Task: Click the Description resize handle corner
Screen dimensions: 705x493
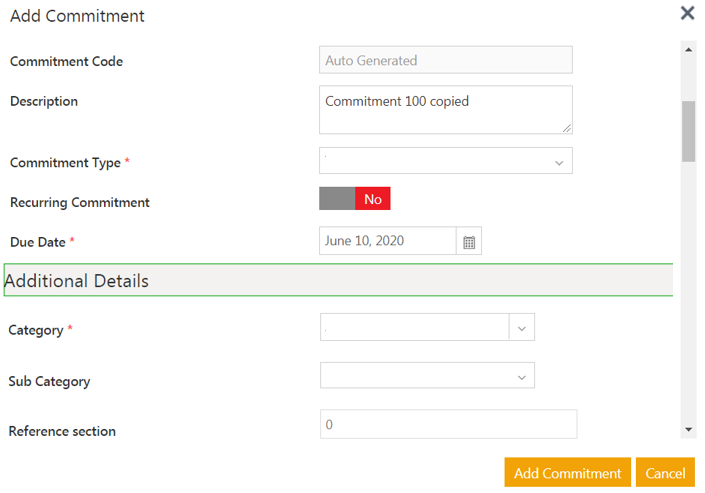Action: pyautogui.click(x=567, y=129)
